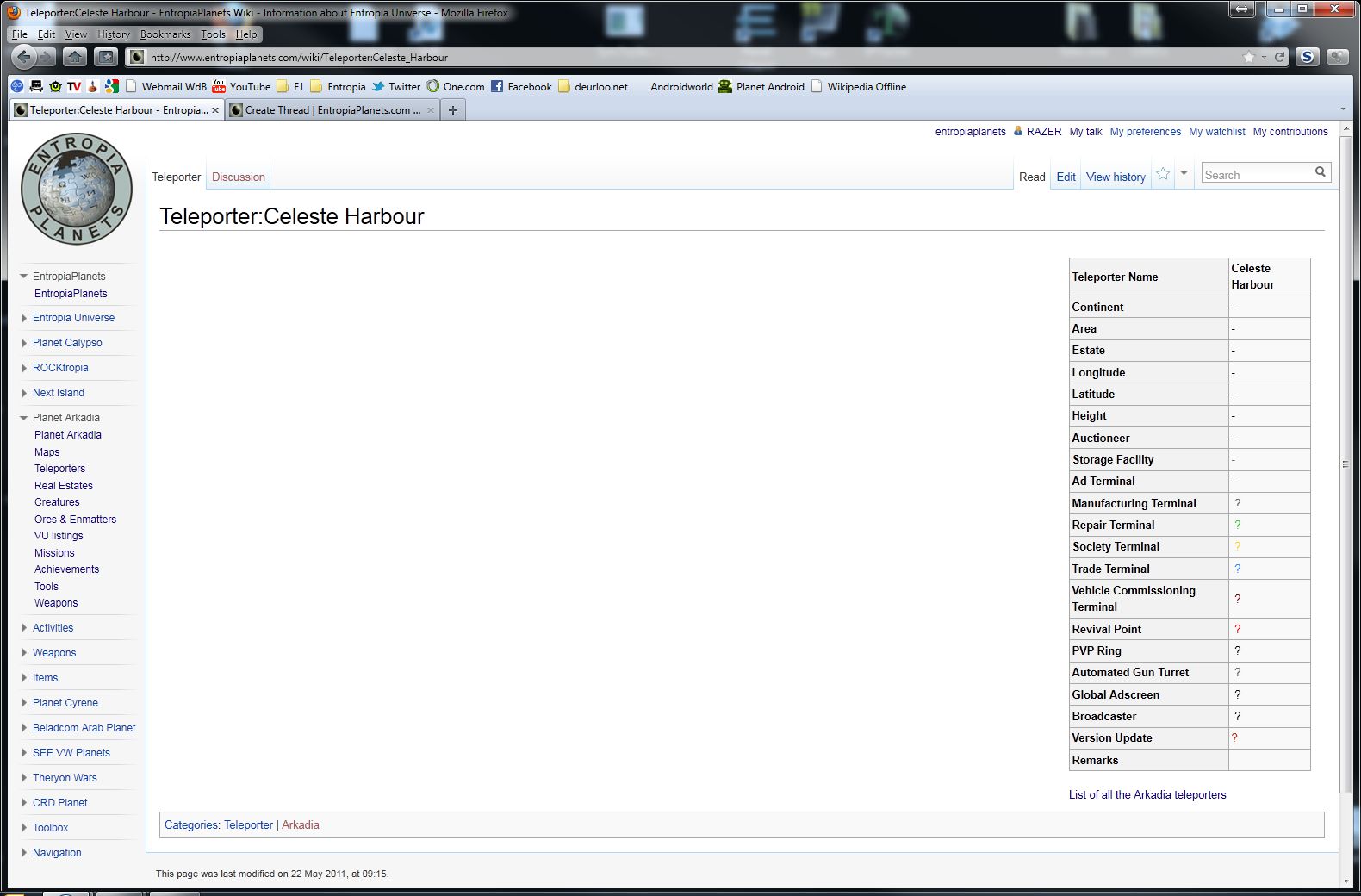
Task: Click the Skype S toolbar icon
Action: (1308, 58)
